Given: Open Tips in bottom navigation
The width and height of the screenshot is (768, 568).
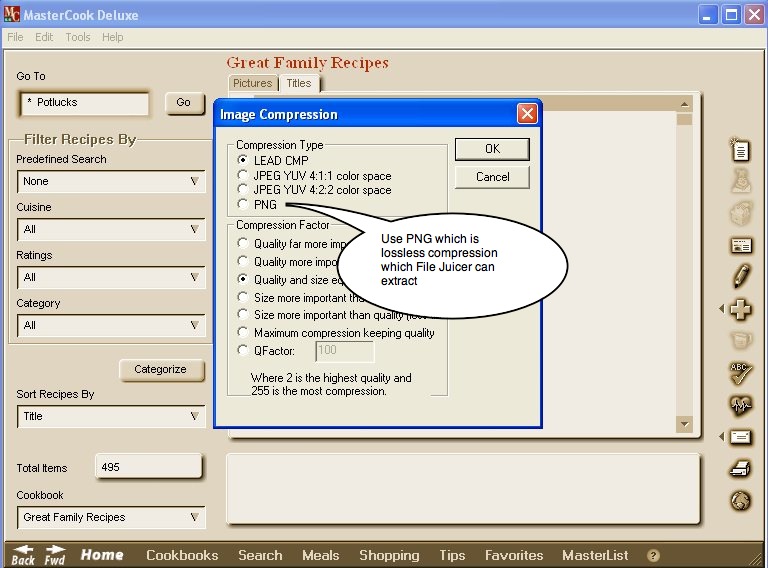Looking at the screenshot, I should (x=452, y=555).
